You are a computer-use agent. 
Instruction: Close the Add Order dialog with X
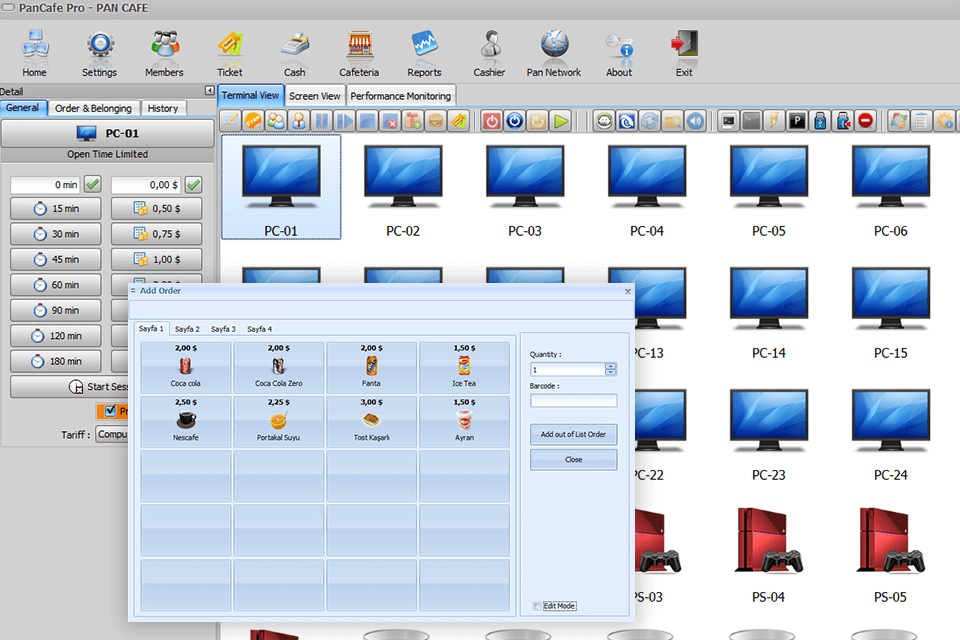(628, 292)
